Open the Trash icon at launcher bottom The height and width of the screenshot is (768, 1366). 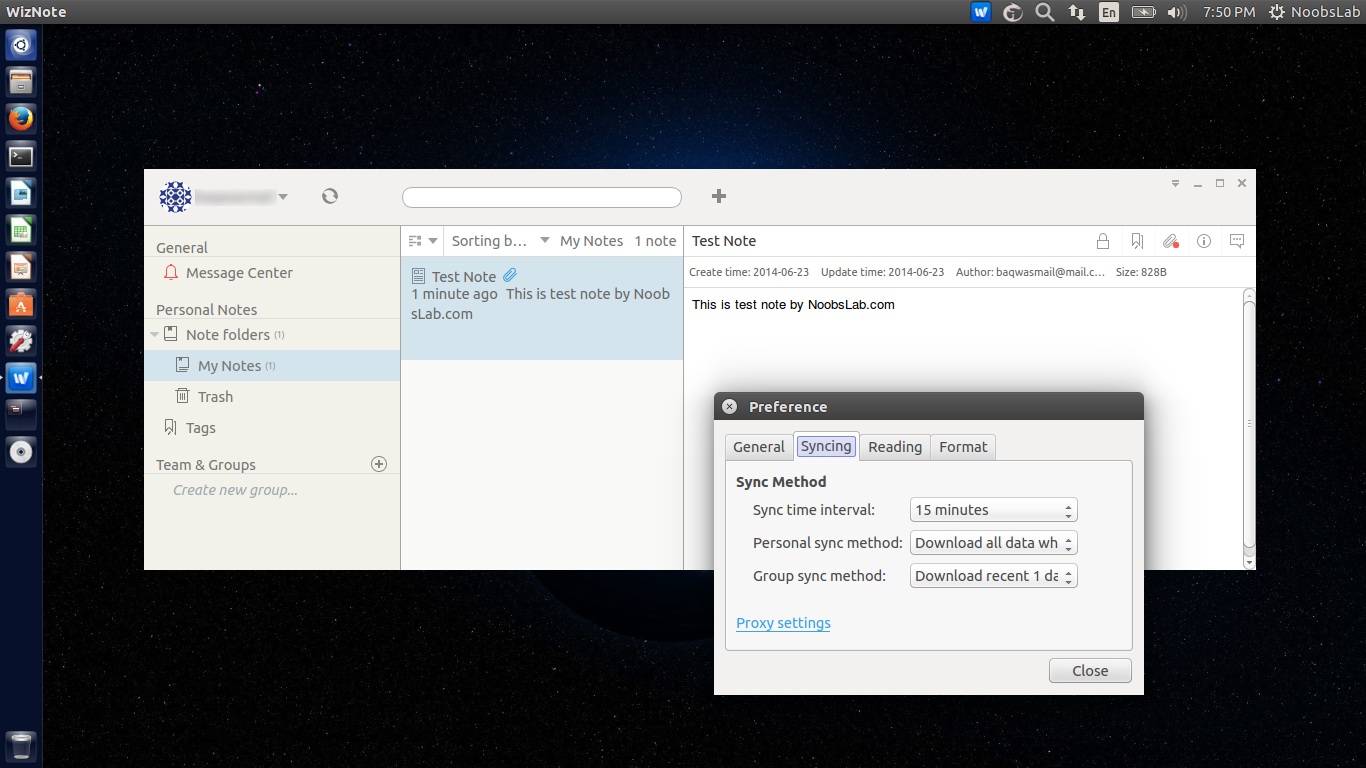[x=21, y=746]
